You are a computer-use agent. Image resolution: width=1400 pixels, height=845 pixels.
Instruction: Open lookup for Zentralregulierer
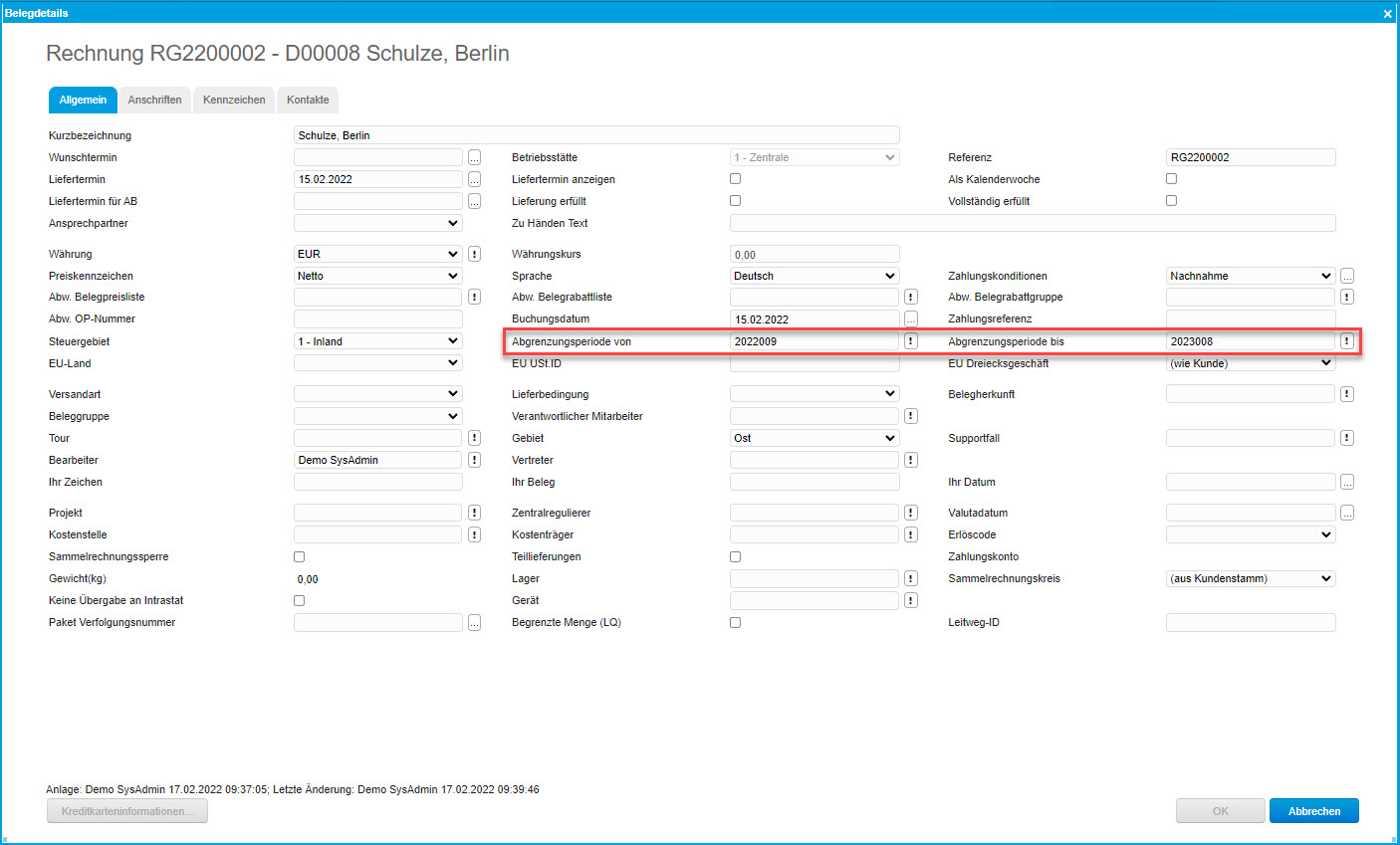[x=910, y=513]
